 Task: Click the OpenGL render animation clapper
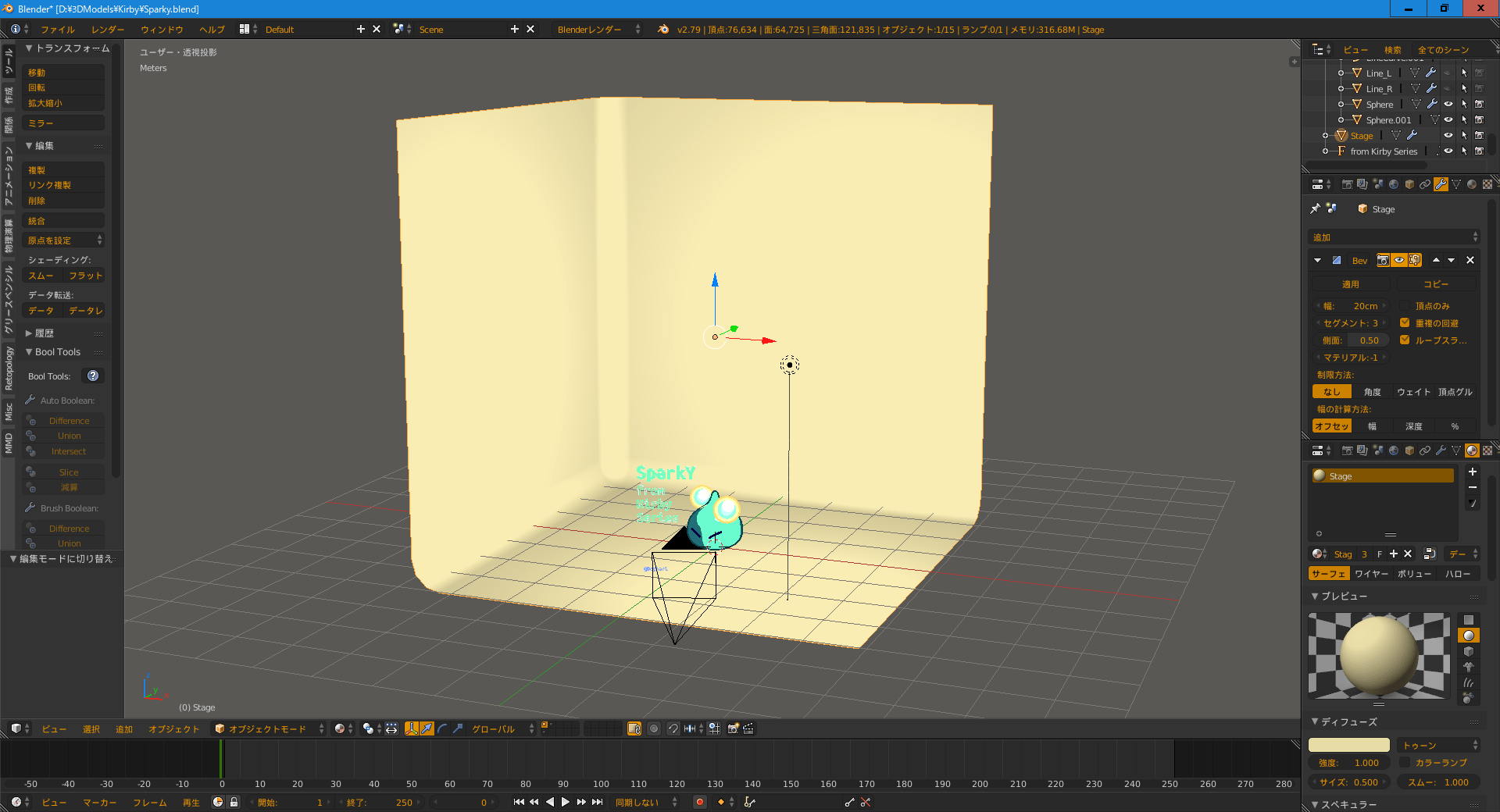point(748,728)
